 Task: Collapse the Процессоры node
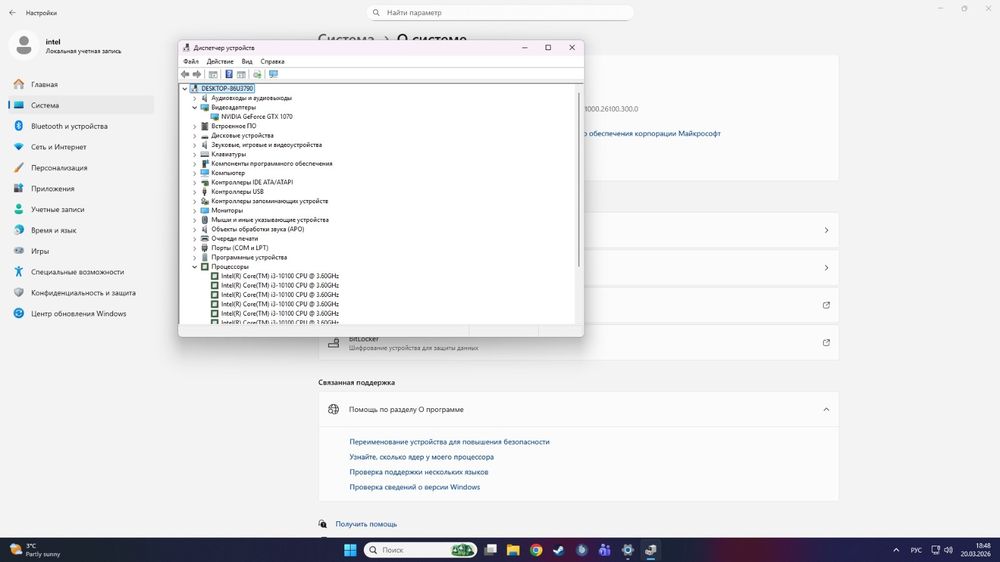click(195, 267)
